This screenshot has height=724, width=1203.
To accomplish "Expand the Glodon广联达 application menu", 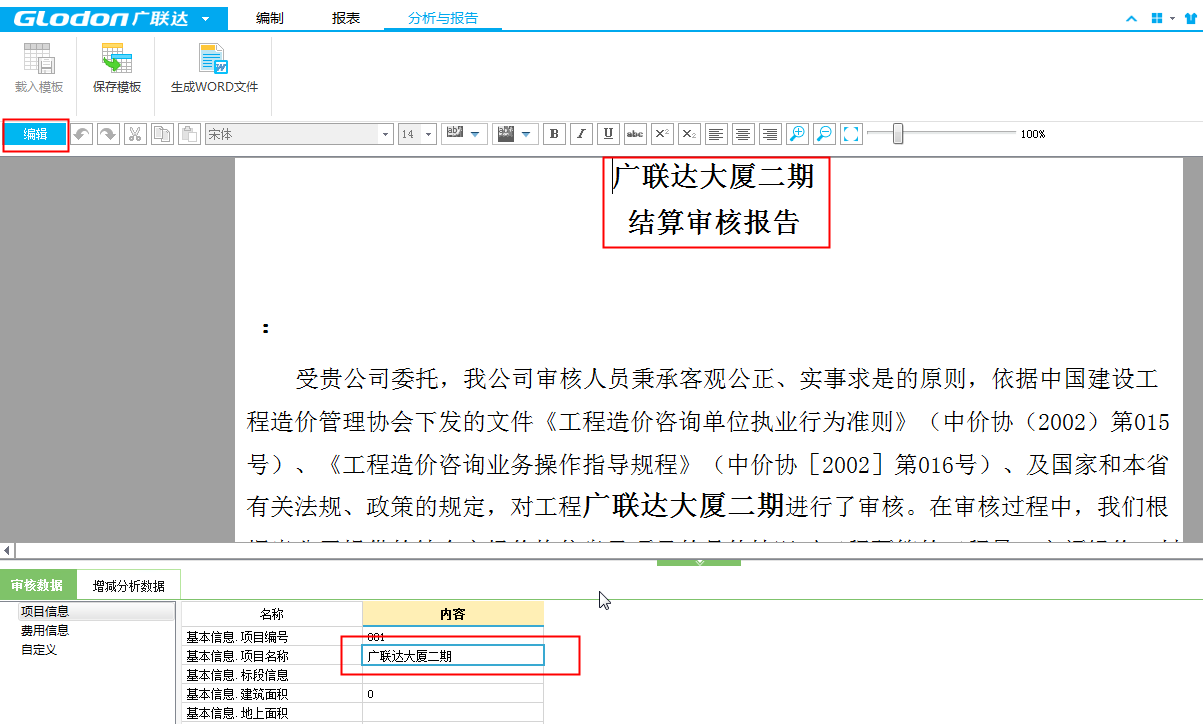I will [205, 18].
